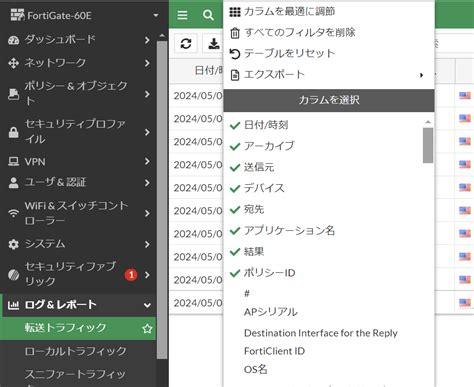Click the FortiGate logo icon

coord(18,15)
